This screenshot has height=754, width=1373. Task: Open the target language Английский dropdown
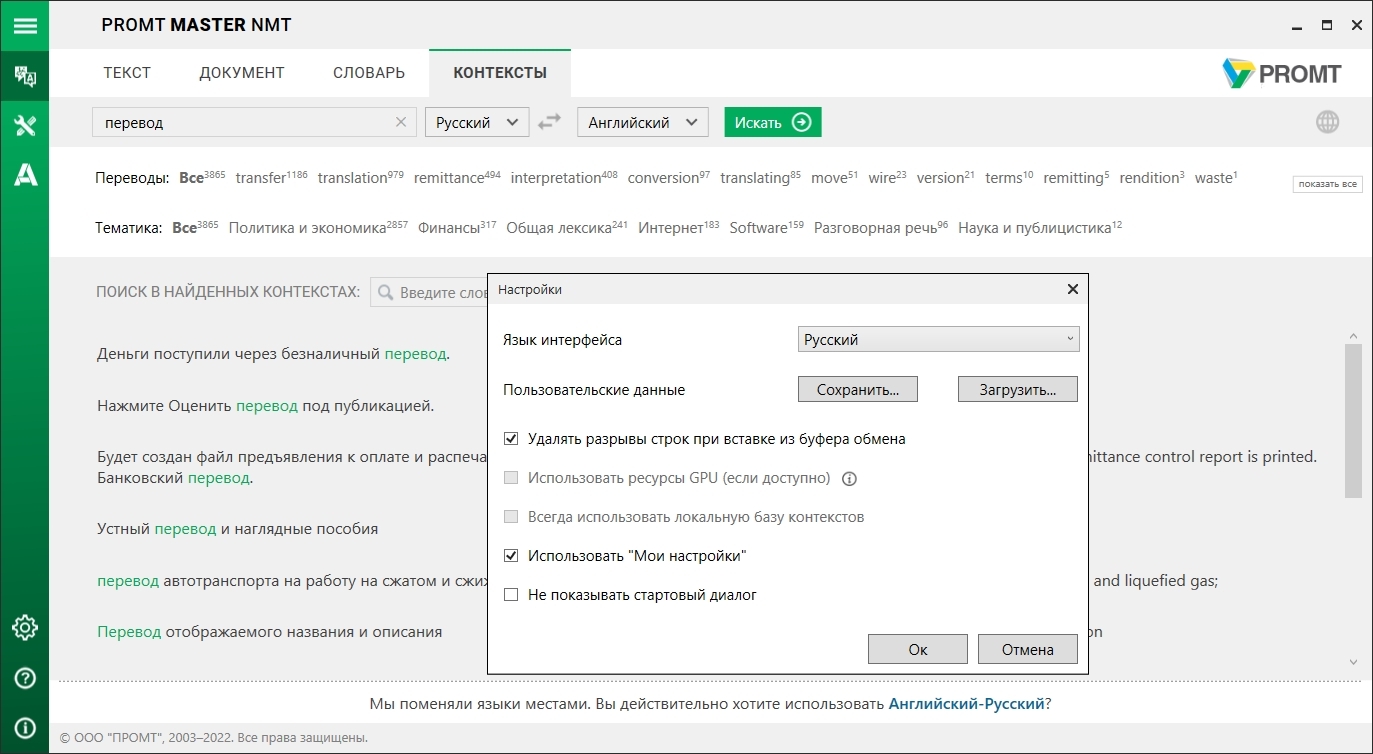tap(642, 122)
